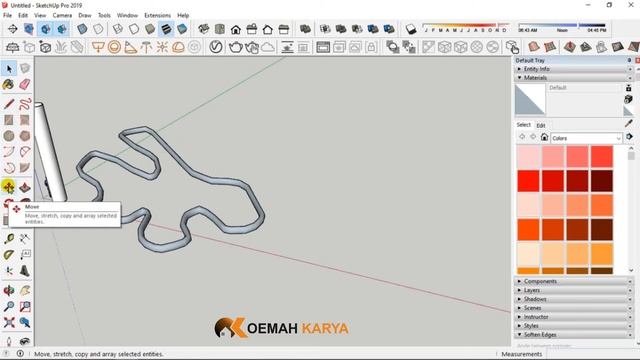640x360 pixels.
Task: Click the V-Ray render teapot icon
Action: tap(236, 47)
